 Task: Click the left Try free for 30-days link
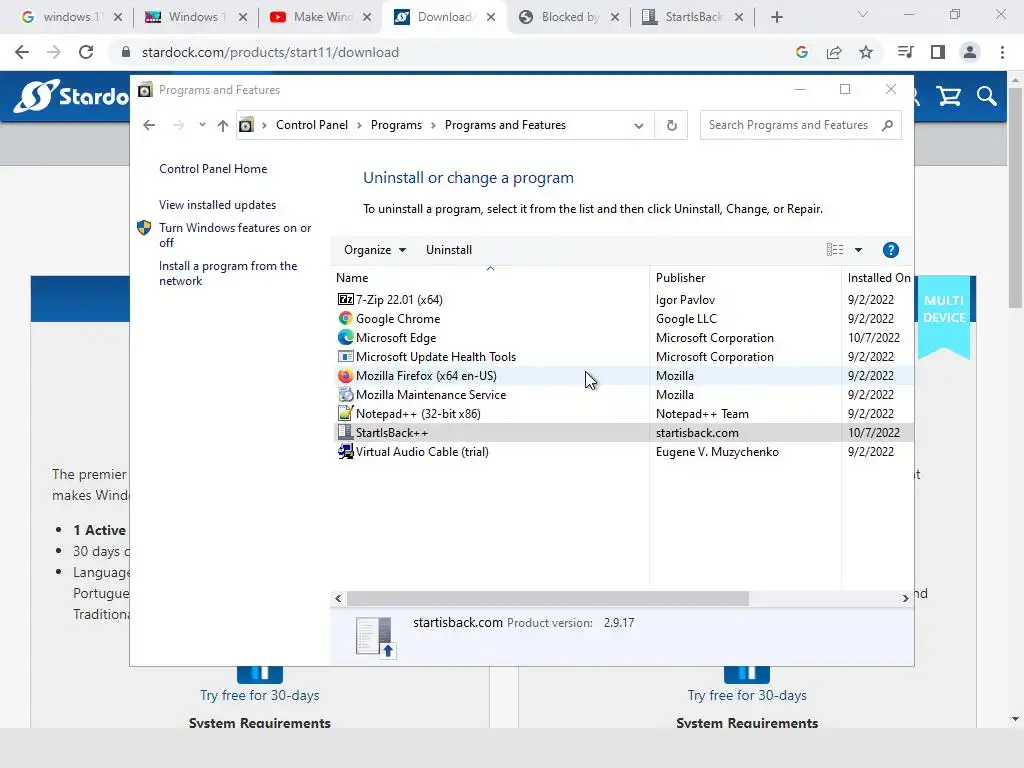pos(259,695)
